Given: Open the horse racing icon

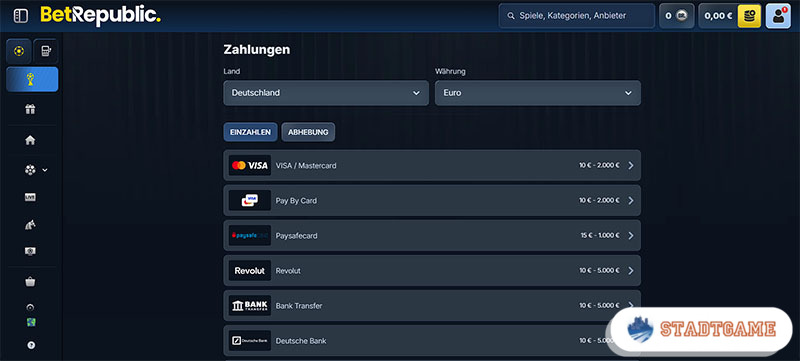Looking at the screenshot, I should click(x=31, y=224).
